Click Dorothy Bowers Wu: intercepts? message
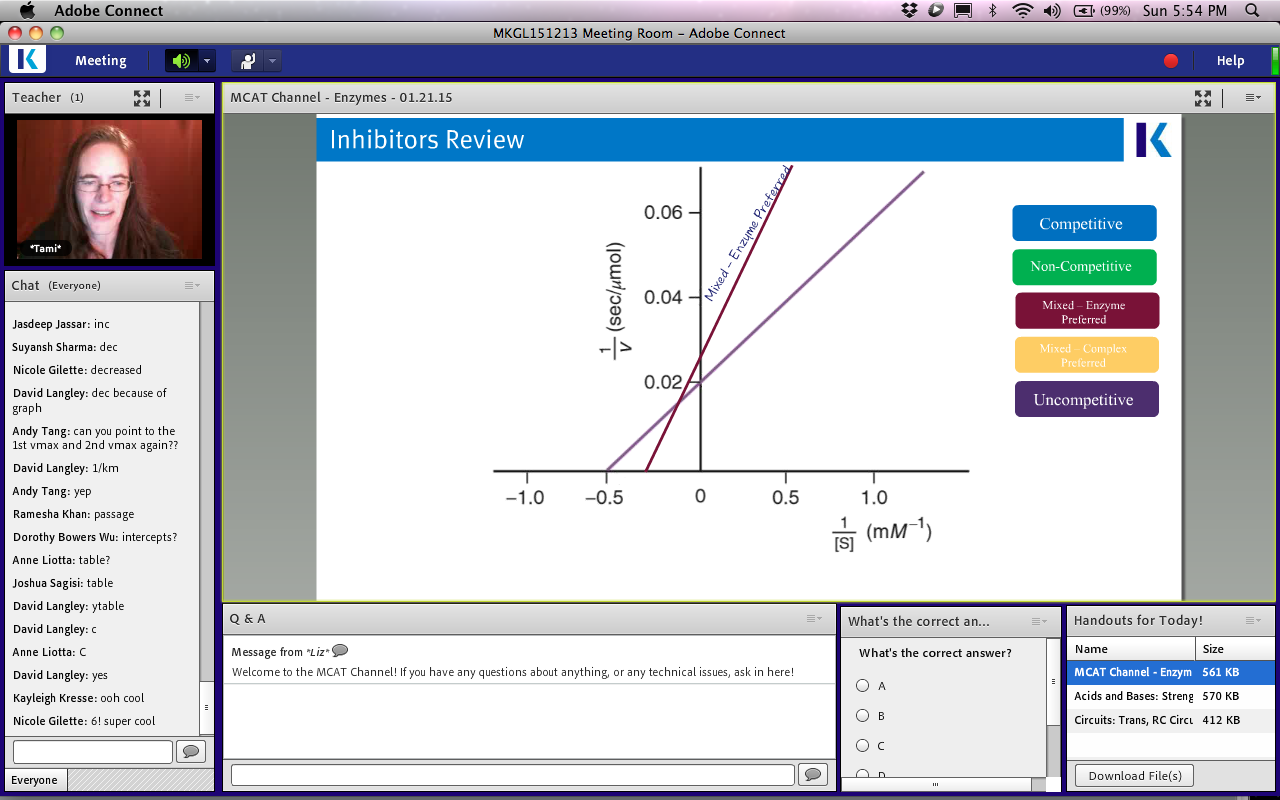The width and height of the screenshot is (1280, 800). click(x=95, y=537)
